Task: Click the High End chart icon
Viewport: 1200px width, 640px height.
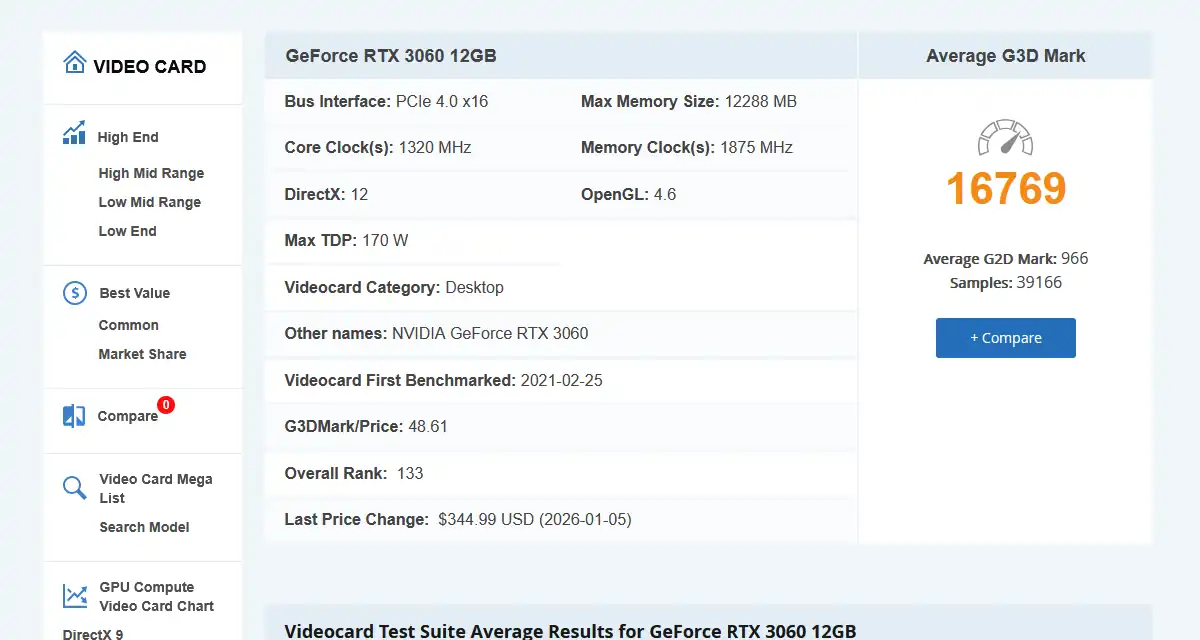Action: click(74, 134)
